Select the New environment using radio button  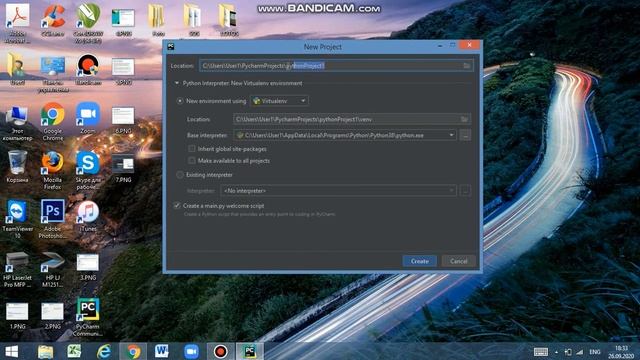point(180,101)
